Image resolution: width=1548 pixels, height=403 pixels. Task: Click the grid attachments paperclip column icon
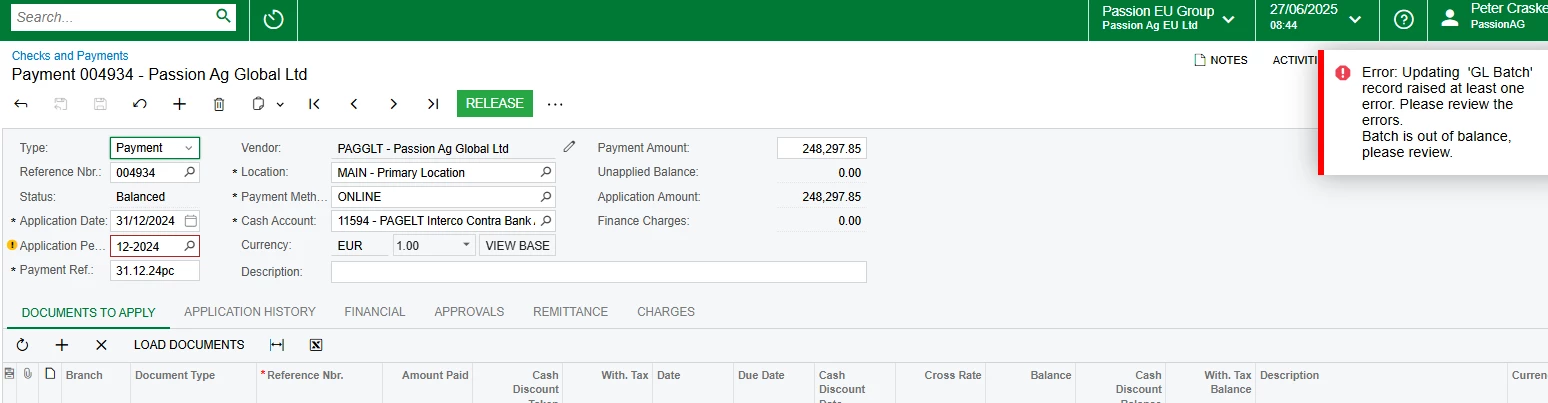coord(28,374)
